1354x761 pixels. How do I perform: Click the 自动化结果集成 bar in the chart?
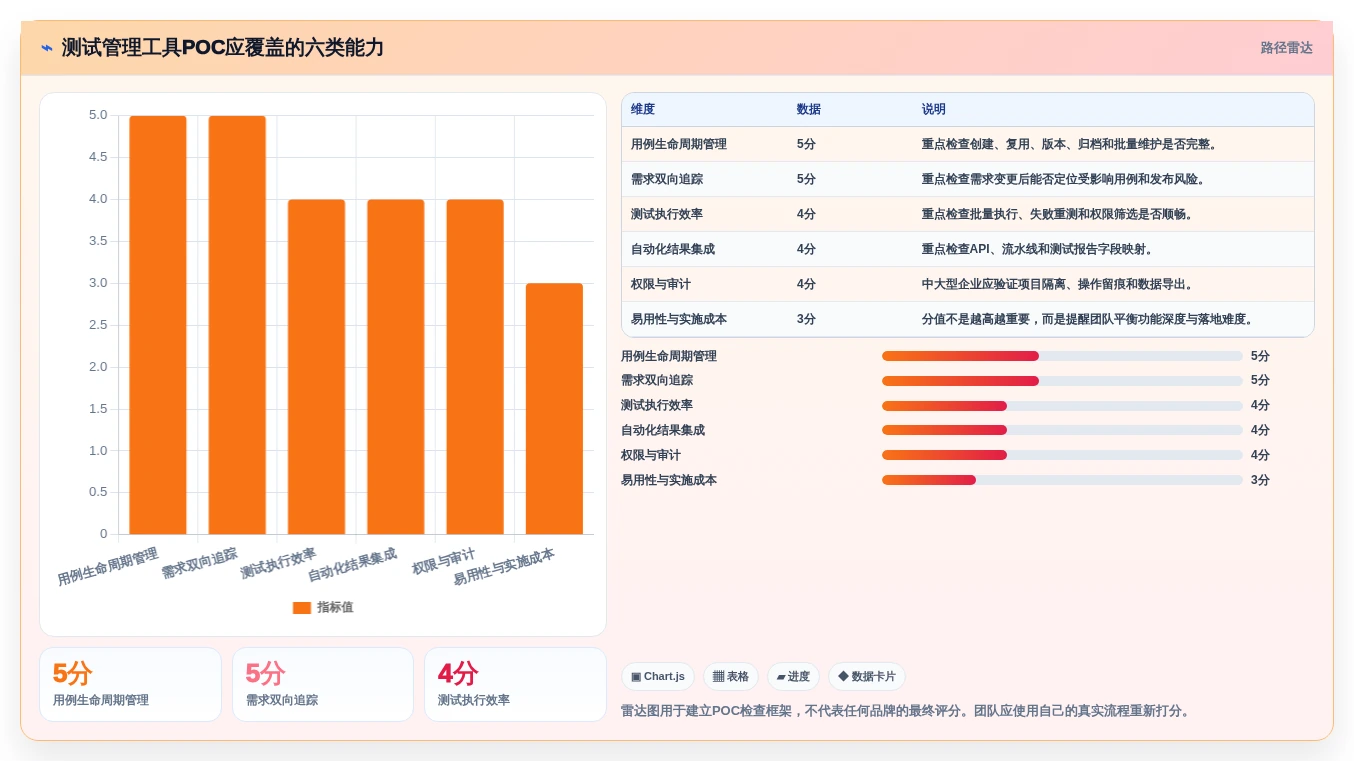tap(396, 367)
